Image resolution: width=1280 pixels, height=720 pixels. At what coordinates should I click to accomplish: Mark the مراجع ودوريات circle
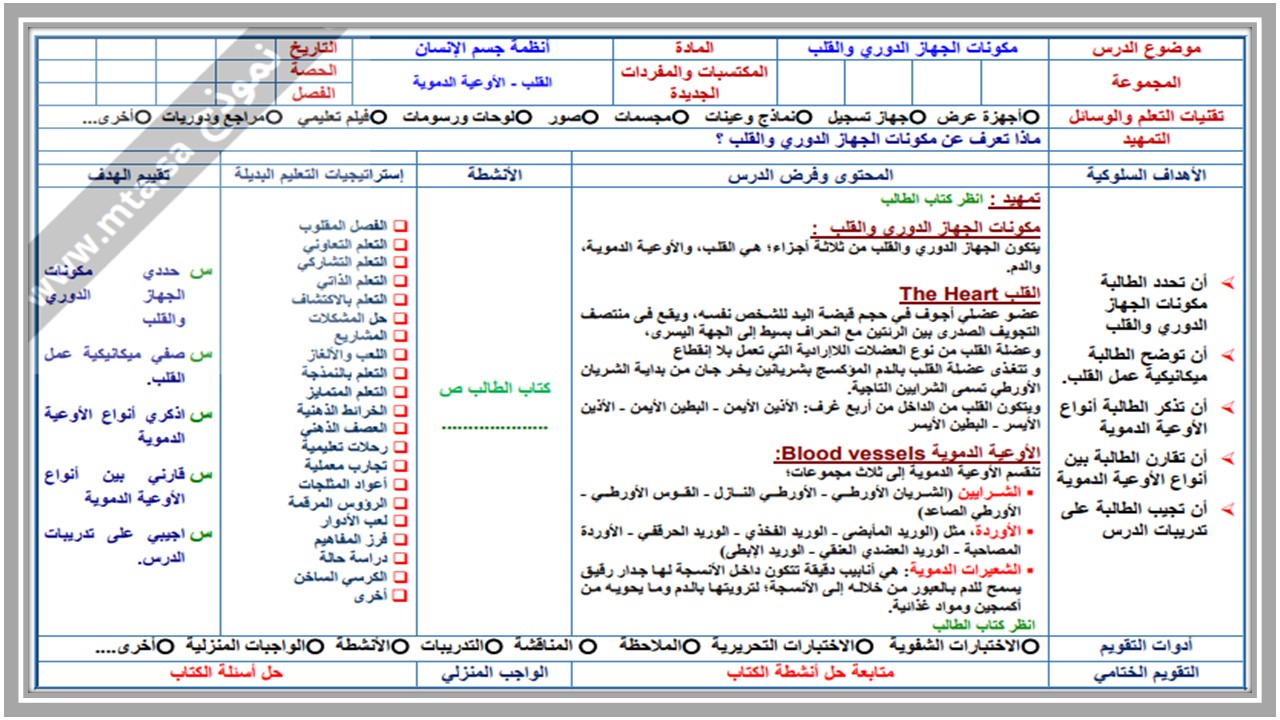click(x=274, y=118)
